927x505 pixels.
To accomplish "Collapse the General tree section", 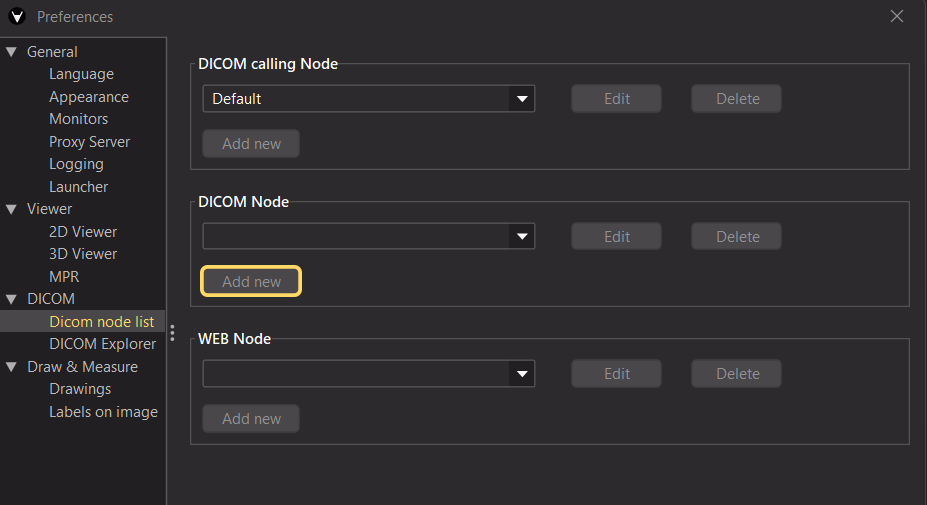I will point(11,52).
